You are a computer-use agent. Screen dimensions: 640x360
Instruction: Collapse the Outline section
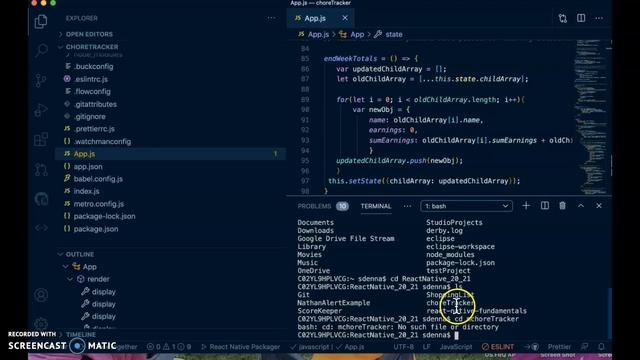pos(80,254)
